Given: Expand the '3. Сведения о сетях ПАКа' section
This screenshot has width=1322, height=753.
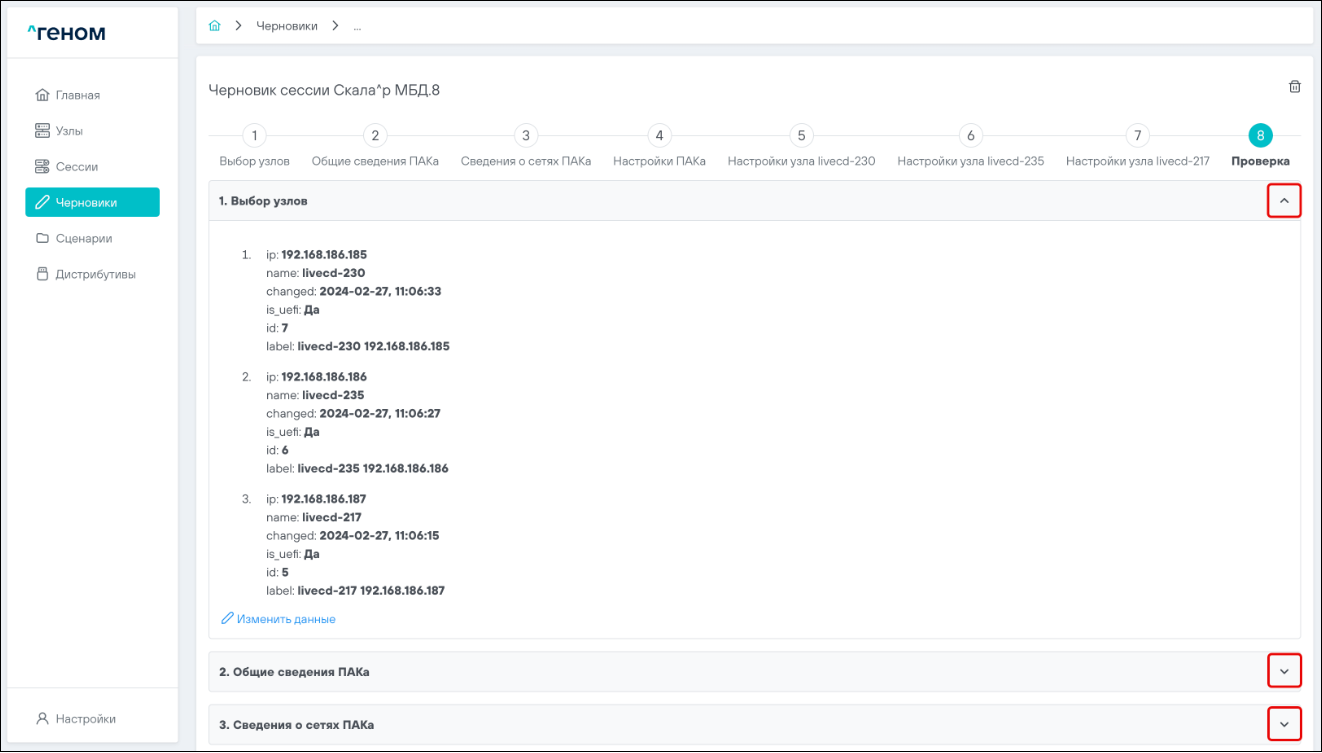Looking at the screenshot, I should (1284, 724).
